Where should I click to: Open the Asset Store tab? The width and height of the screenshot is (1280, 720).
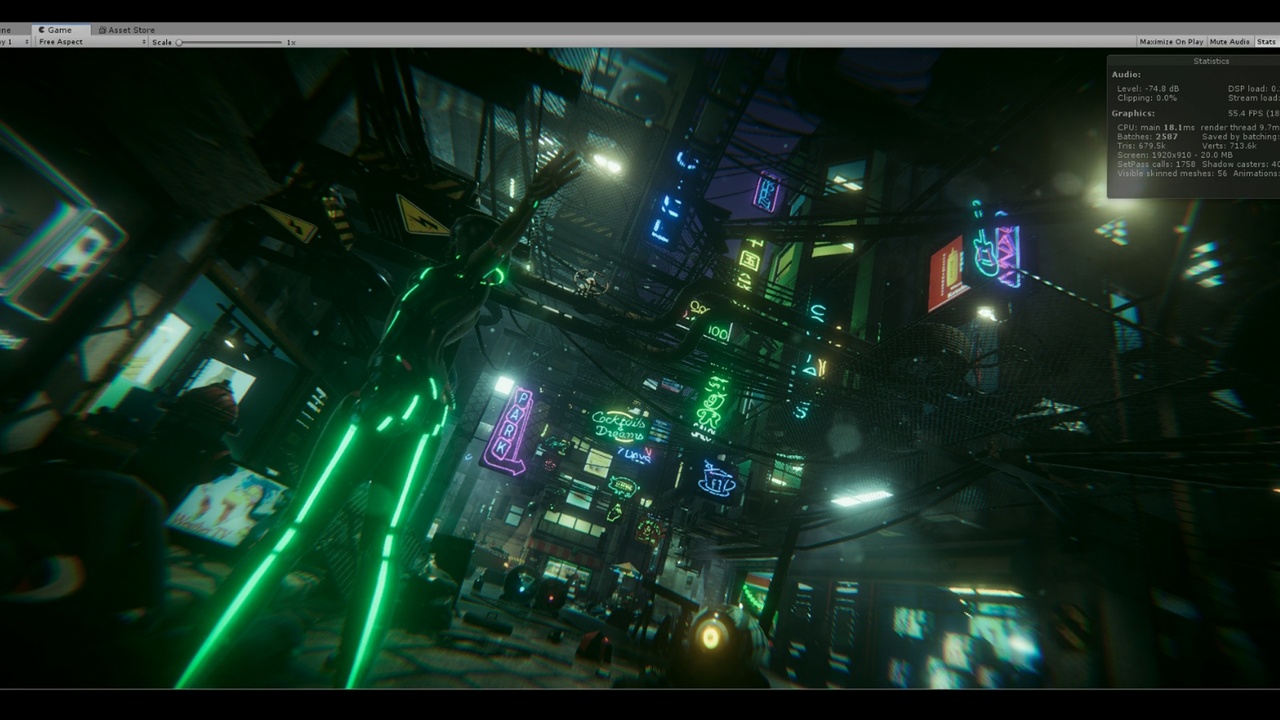(x=126, y=30)
